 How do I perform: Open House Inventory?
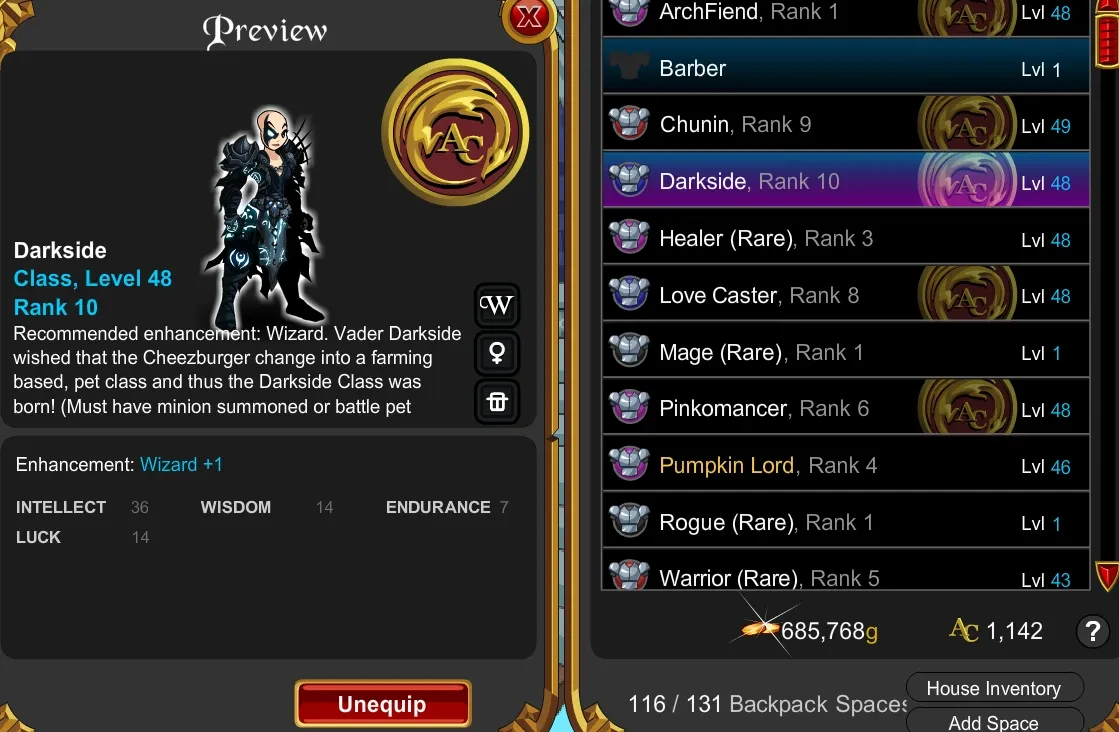click(994, 688)
